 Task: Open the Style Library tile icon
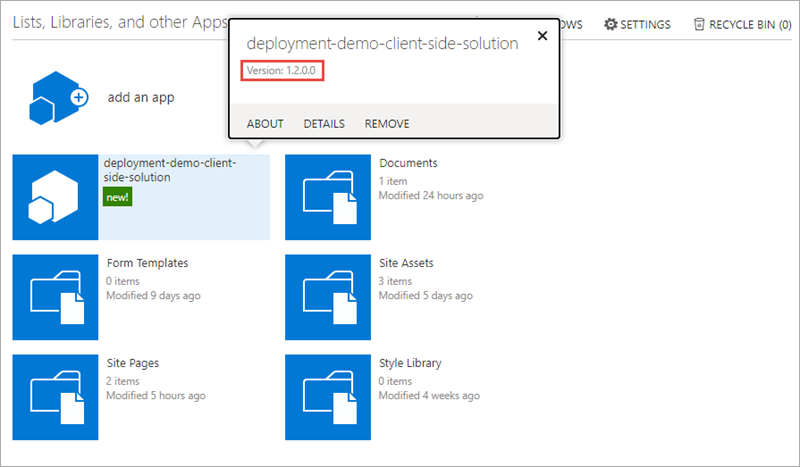tap(328, 397)
